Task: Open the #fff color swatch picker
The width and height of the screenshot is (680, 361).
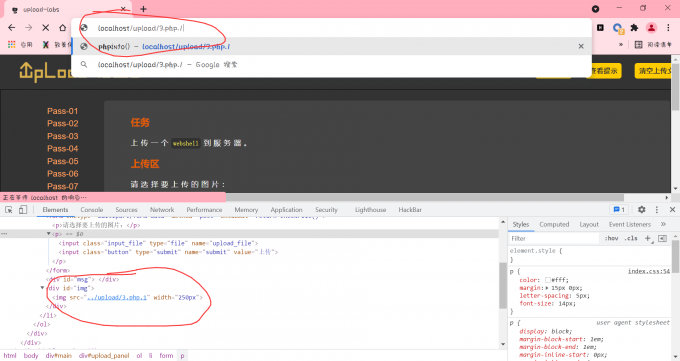Action: pos(548,280)
